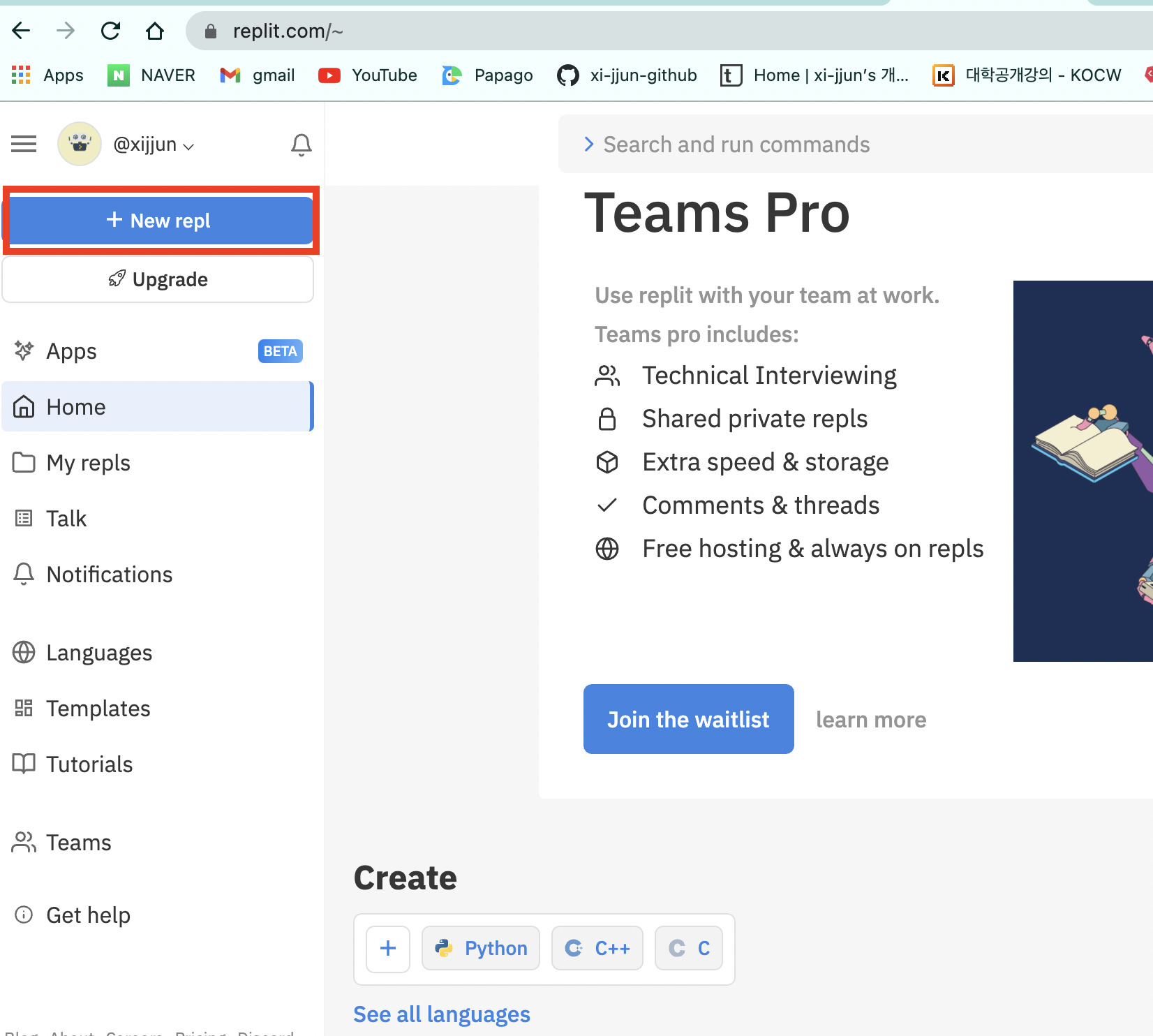Create a Python repl
Viewport: 1153px width, 1036px height.
(481, 948)
